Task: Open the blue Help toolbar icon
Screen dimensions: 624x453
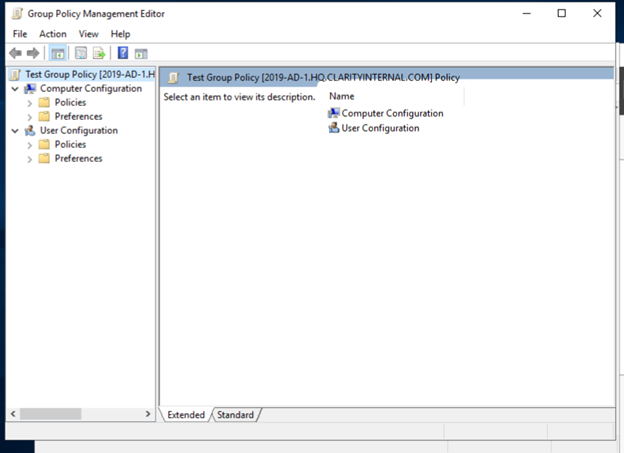Action: [123, 53]
